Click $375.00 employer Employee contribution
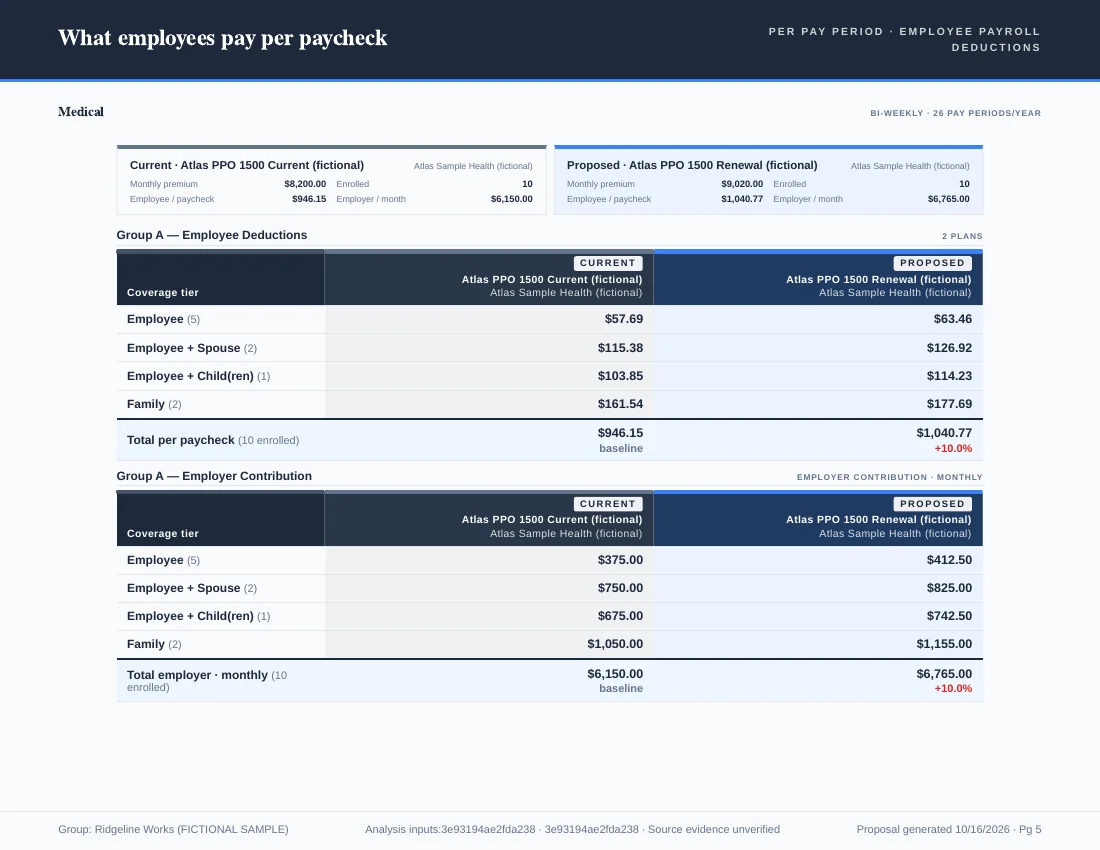The height and width of the screenshot is (850, 1100). pyautogui.click(x=620, y=560)
